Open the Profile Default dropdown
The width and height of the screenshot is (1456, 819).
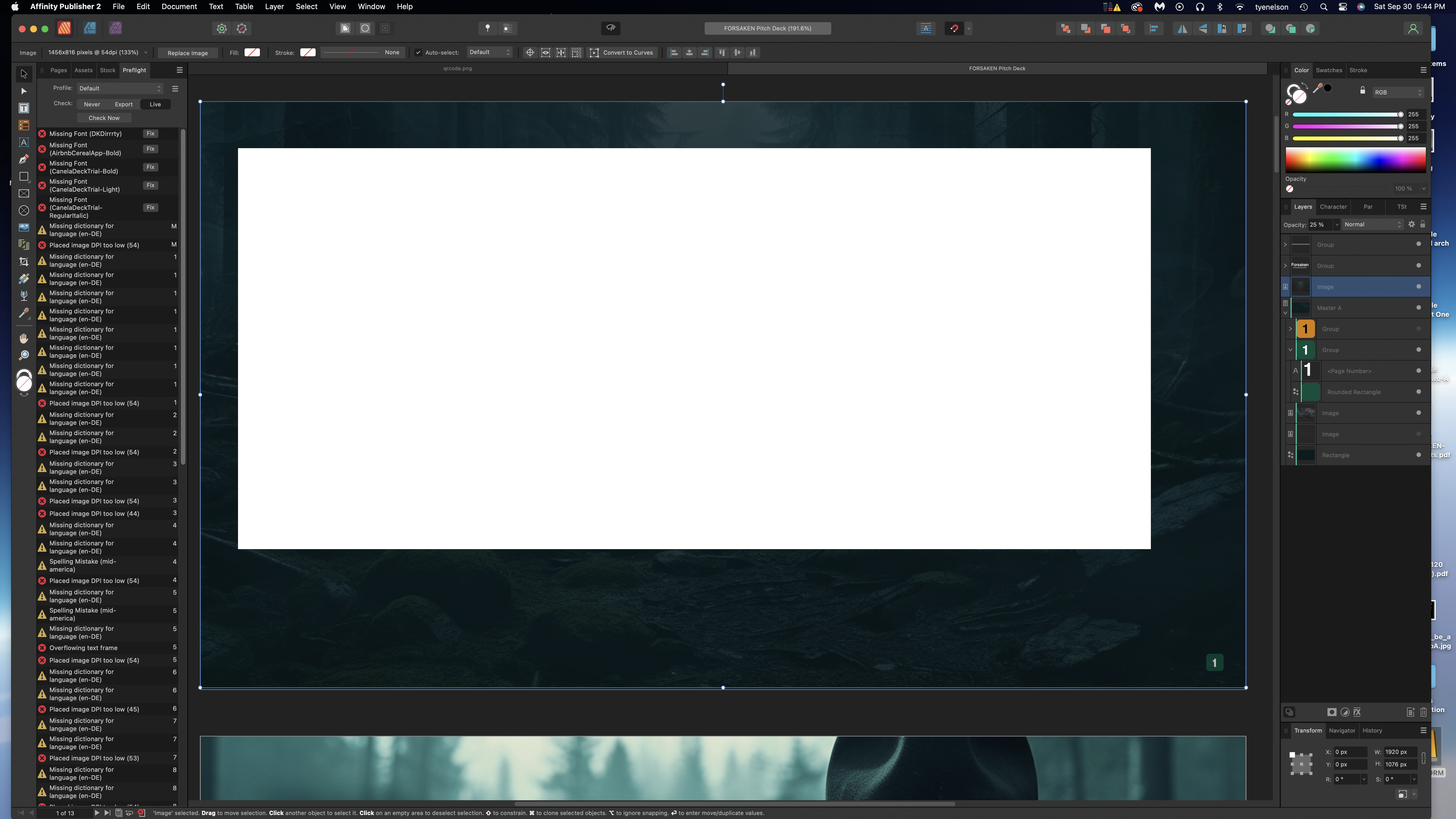(120, 88)
